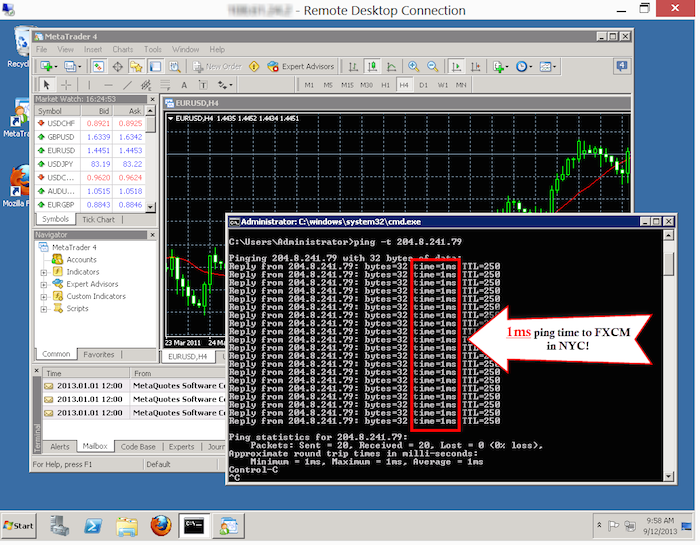Expand the Indicators tree node
700x545 pixels.
point(44,272)
